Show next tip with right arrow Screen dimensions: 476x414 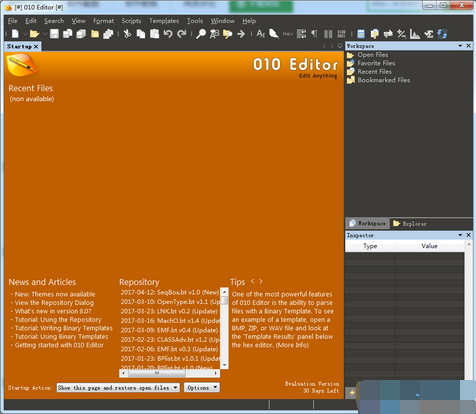click(261, 281)
